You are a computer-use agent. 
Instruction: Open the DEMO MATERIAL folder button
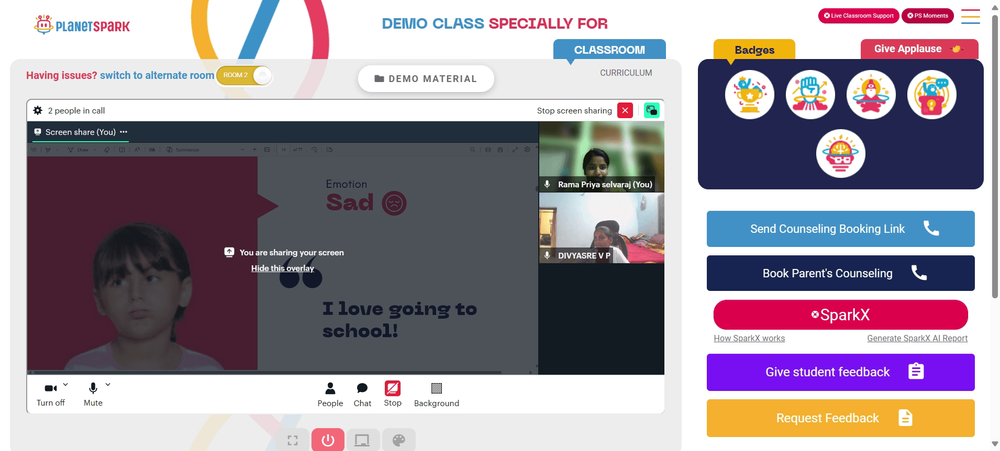426,78
